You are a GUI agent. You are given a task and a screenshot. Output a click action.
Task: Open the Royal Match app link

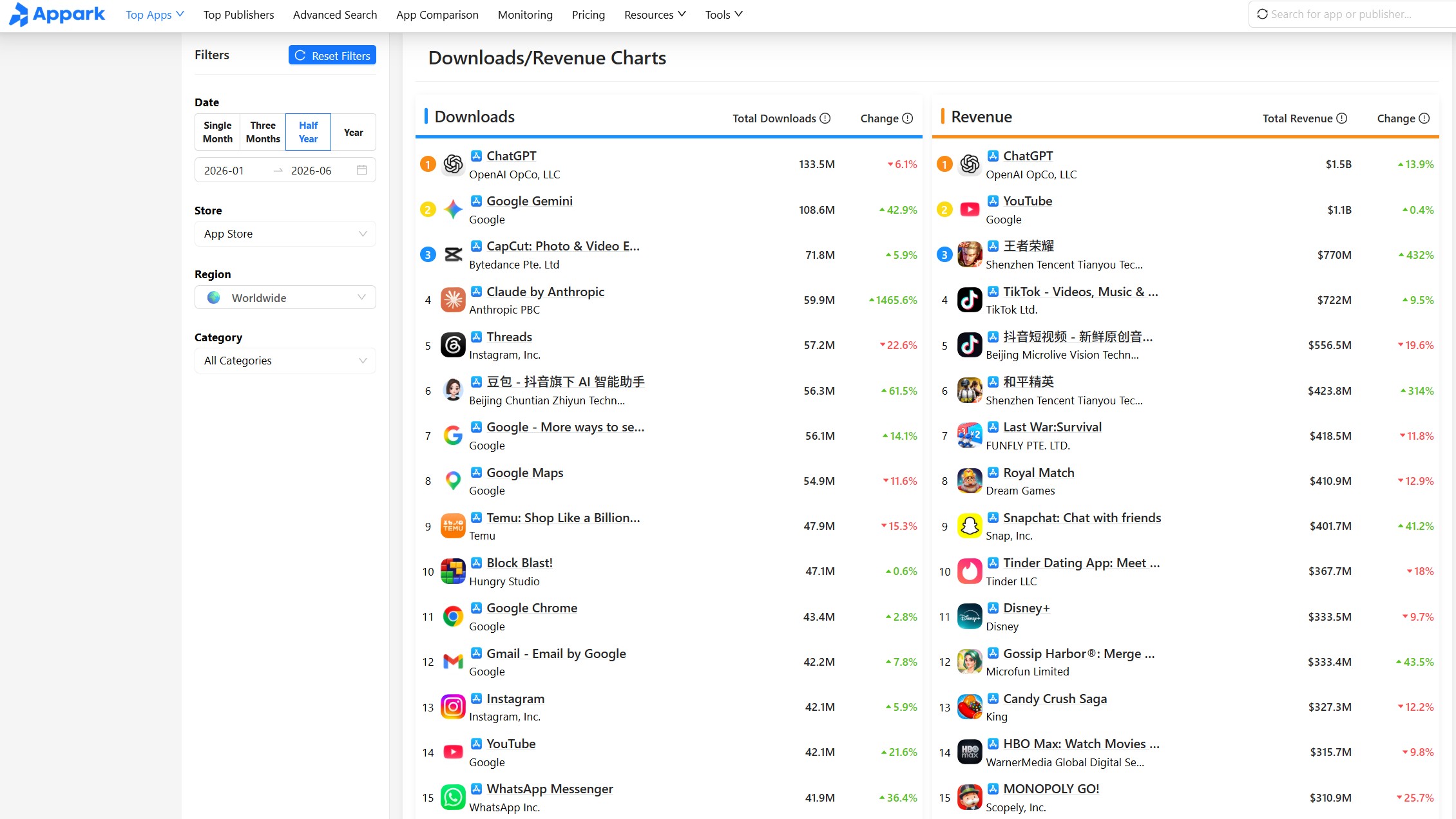pos(1039,473)
